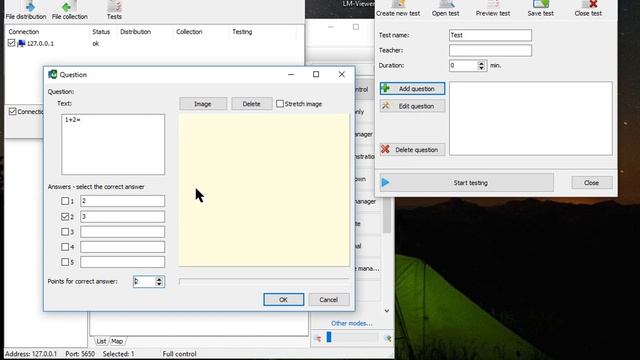640x360 pixels.
Task: Open File distribution in main toolbar
Action: (26, 10)
